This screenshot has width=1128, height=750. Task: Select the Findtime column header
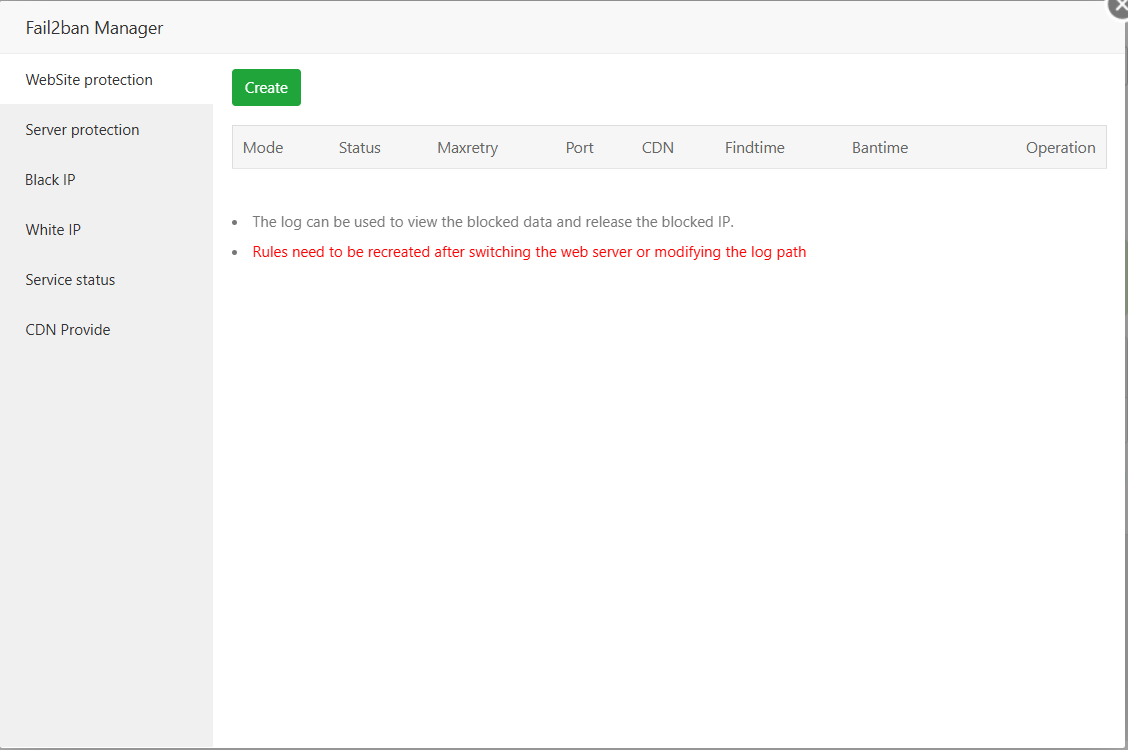(x=754, y=147)
